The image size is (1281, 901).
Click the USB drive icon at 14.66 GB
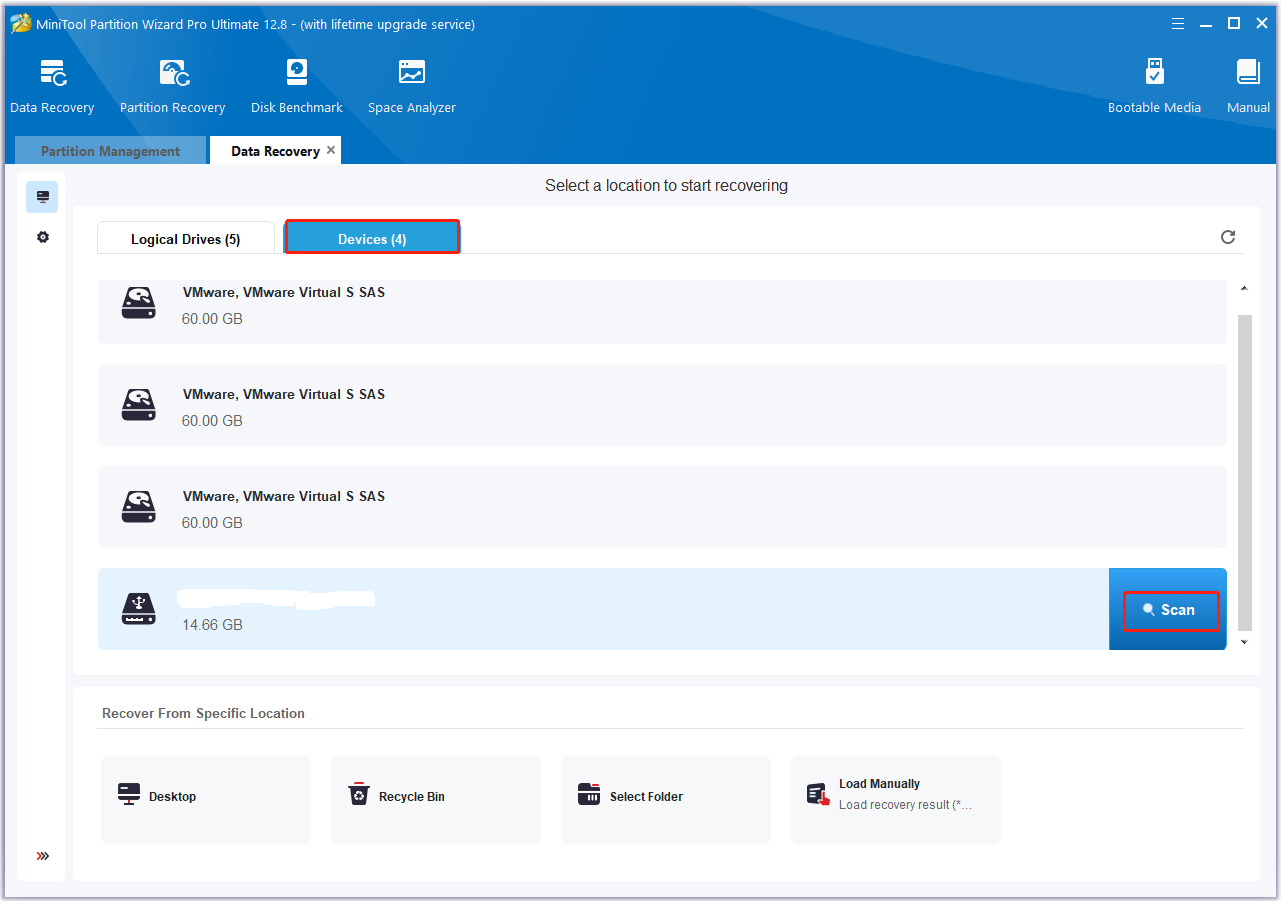pos(139,608)
